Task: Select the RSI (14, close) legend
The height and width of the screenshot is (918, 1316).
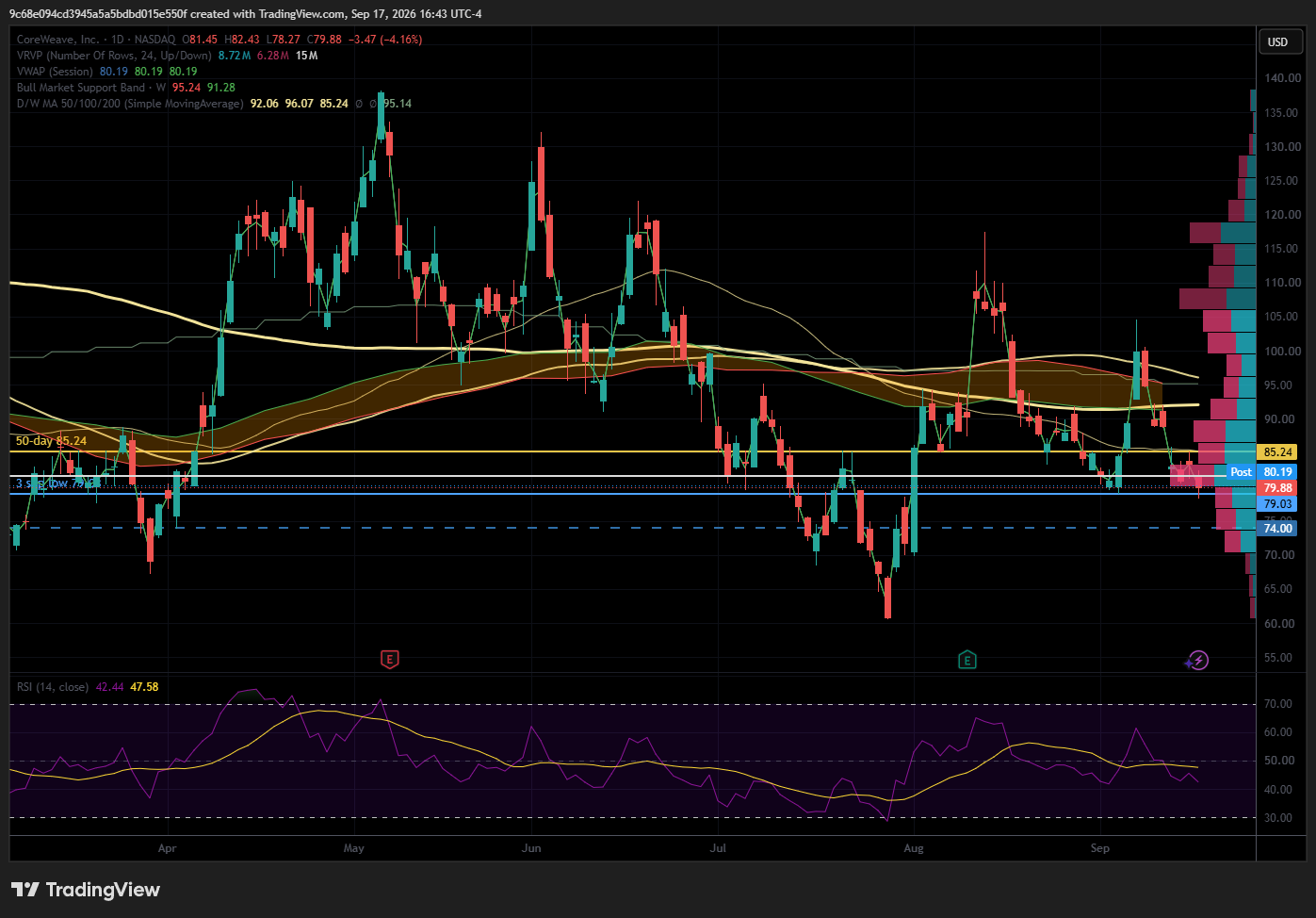Action: click(x=53, y=687)
